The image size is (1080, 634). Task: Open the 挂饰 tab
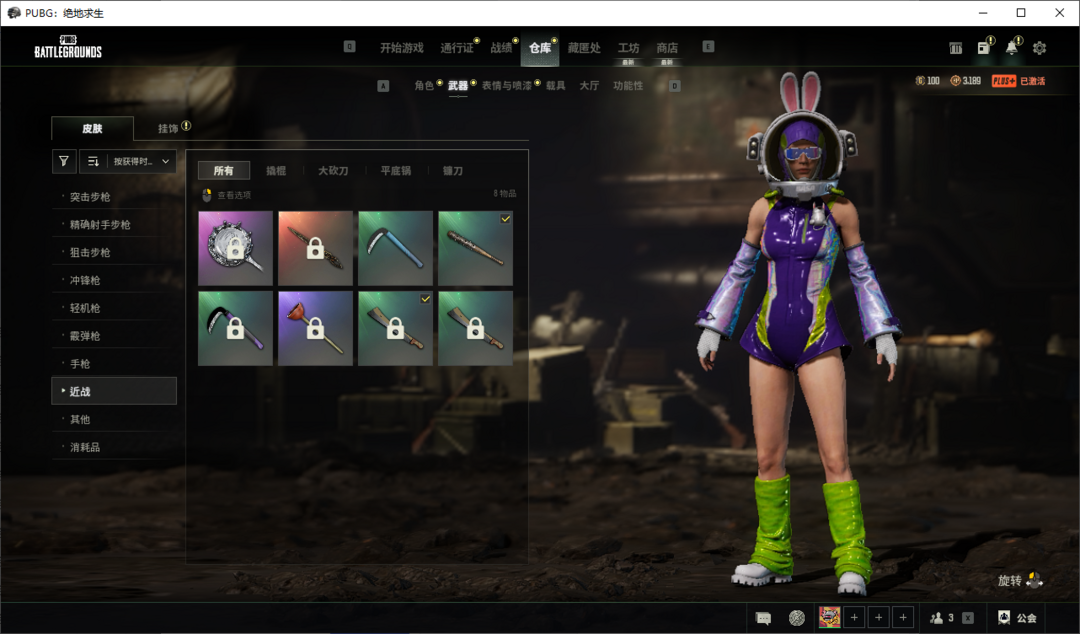pos(168,128)
